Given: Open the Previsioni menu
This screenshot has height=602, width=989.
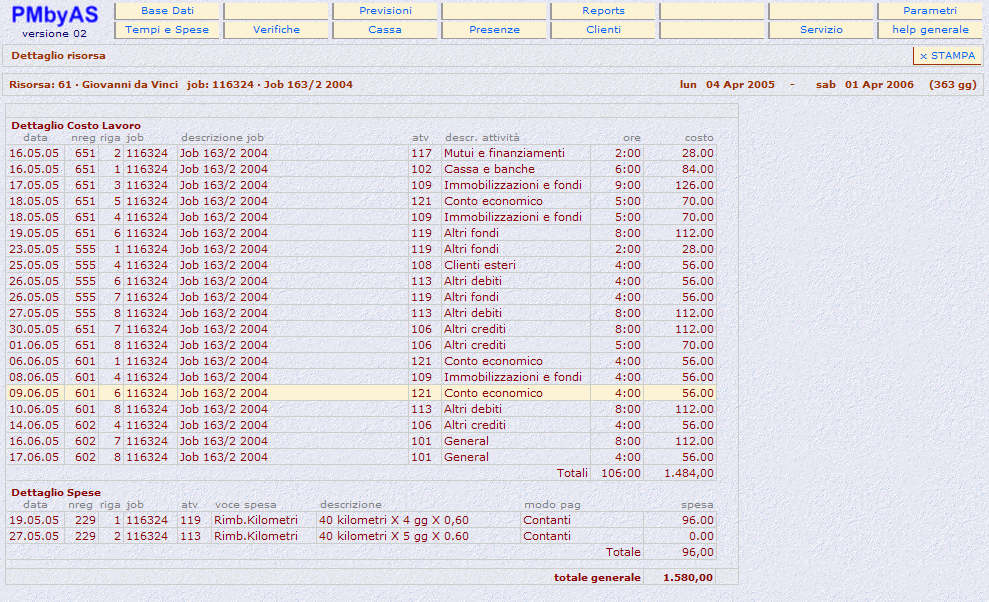Looking at the screenshot, I should tap(385, 11).
